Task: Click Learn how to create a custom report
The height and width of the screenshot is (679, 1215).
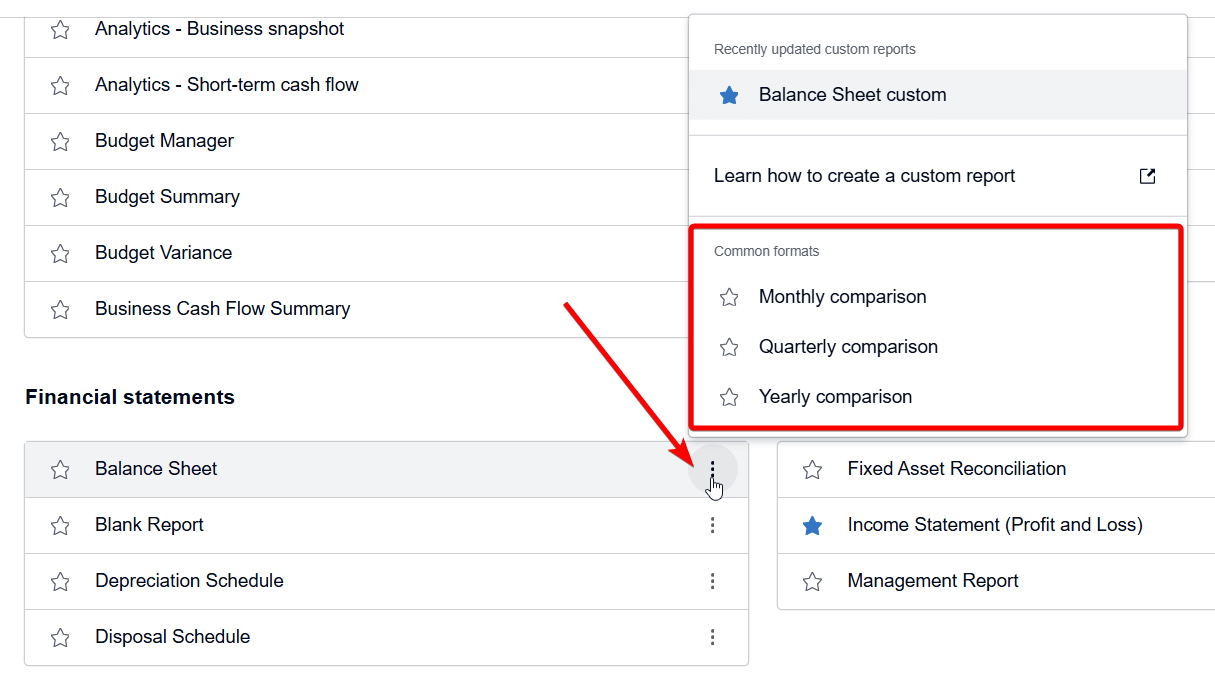Action: (865, 175)
